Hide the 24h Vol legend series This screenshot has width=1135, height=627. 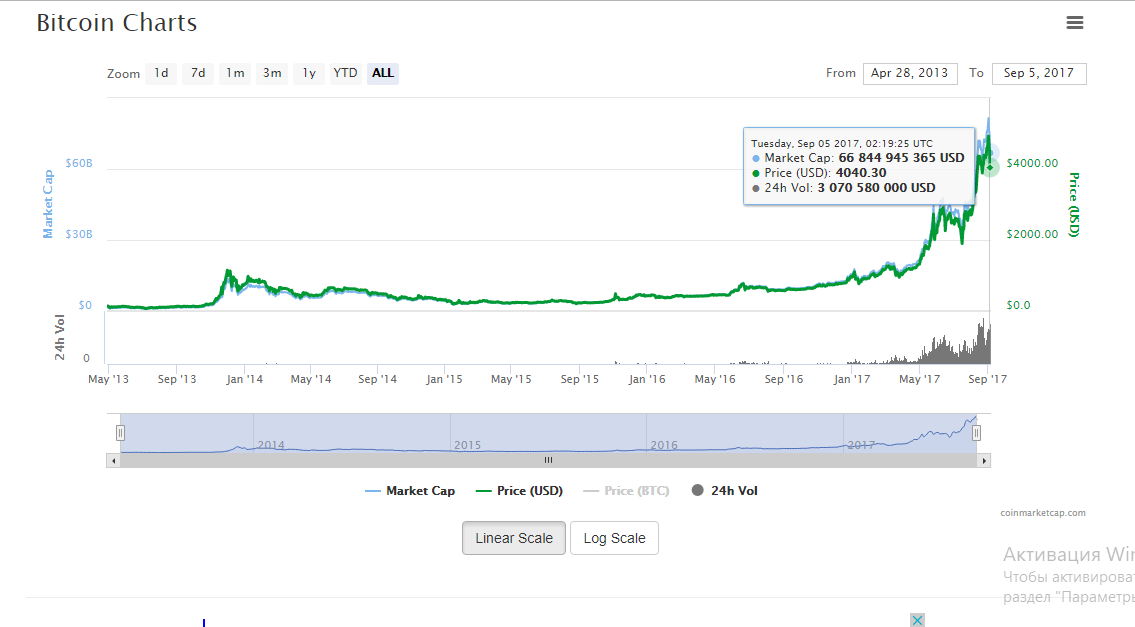click(725, 491)
